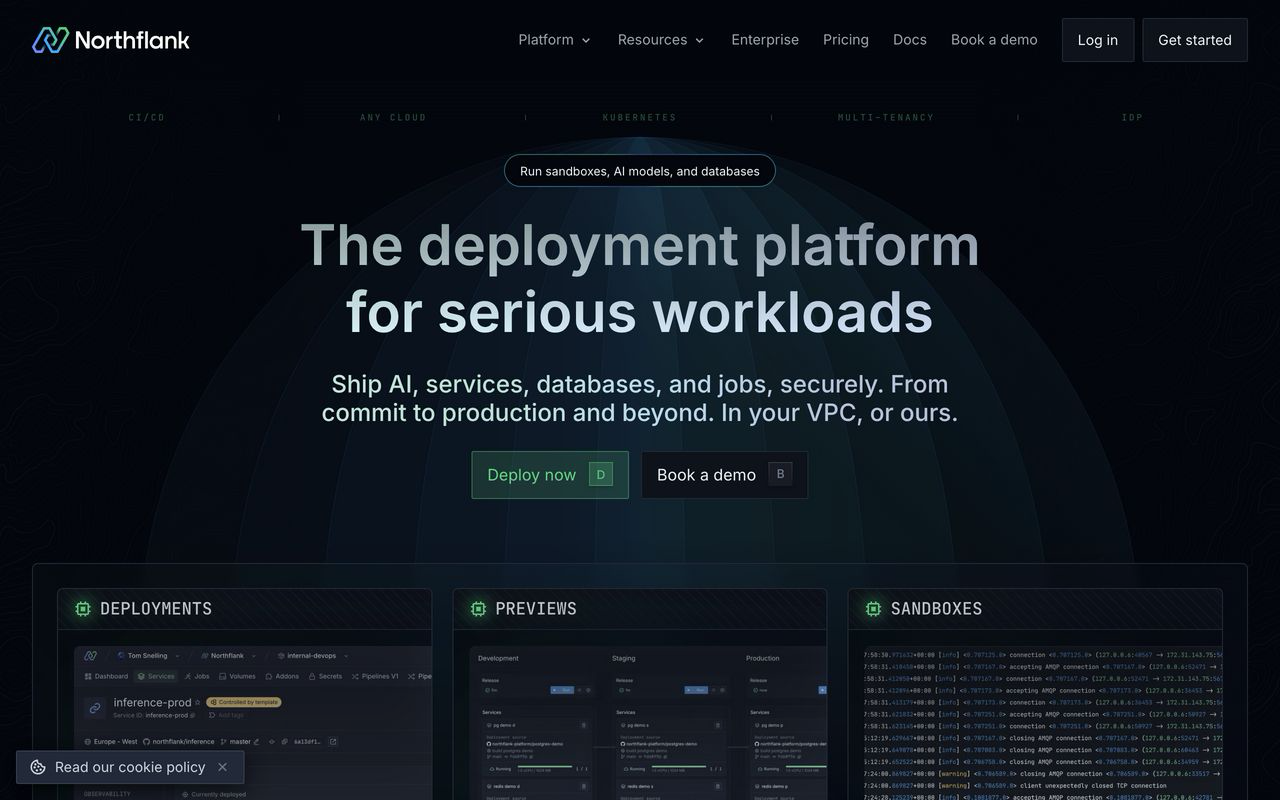Click the northflank/inference repository text
Screen dimensions: 1280x800
(x=184, y=741)
